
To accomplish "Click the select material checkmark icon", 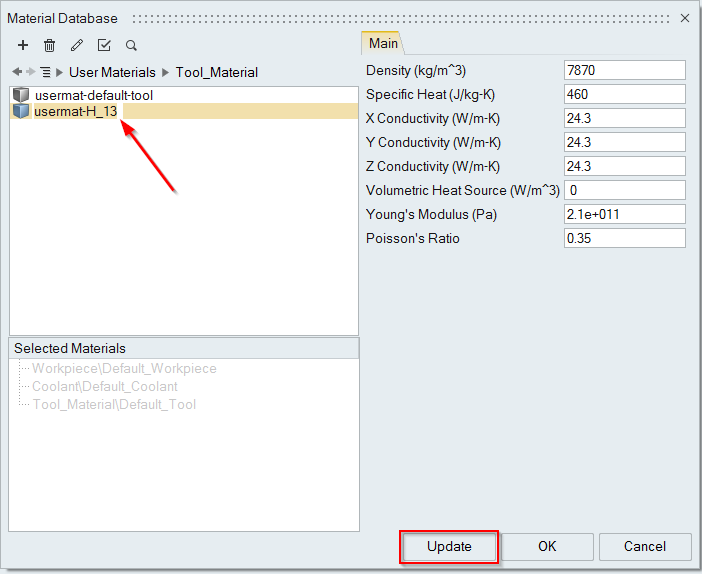I will [104, 45].
